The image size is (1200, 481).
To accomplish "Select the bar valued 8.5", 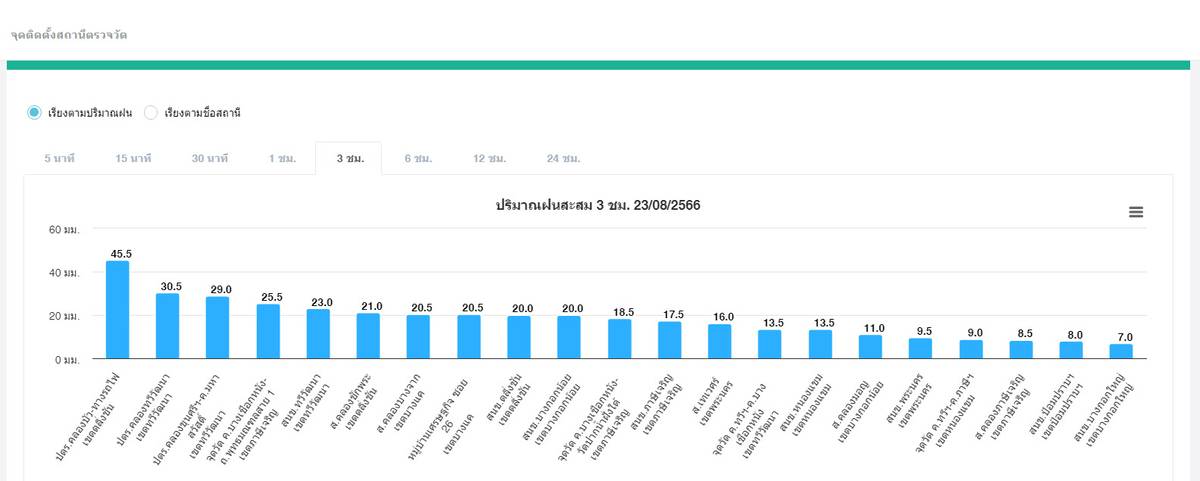I will tap(1021, 350).
